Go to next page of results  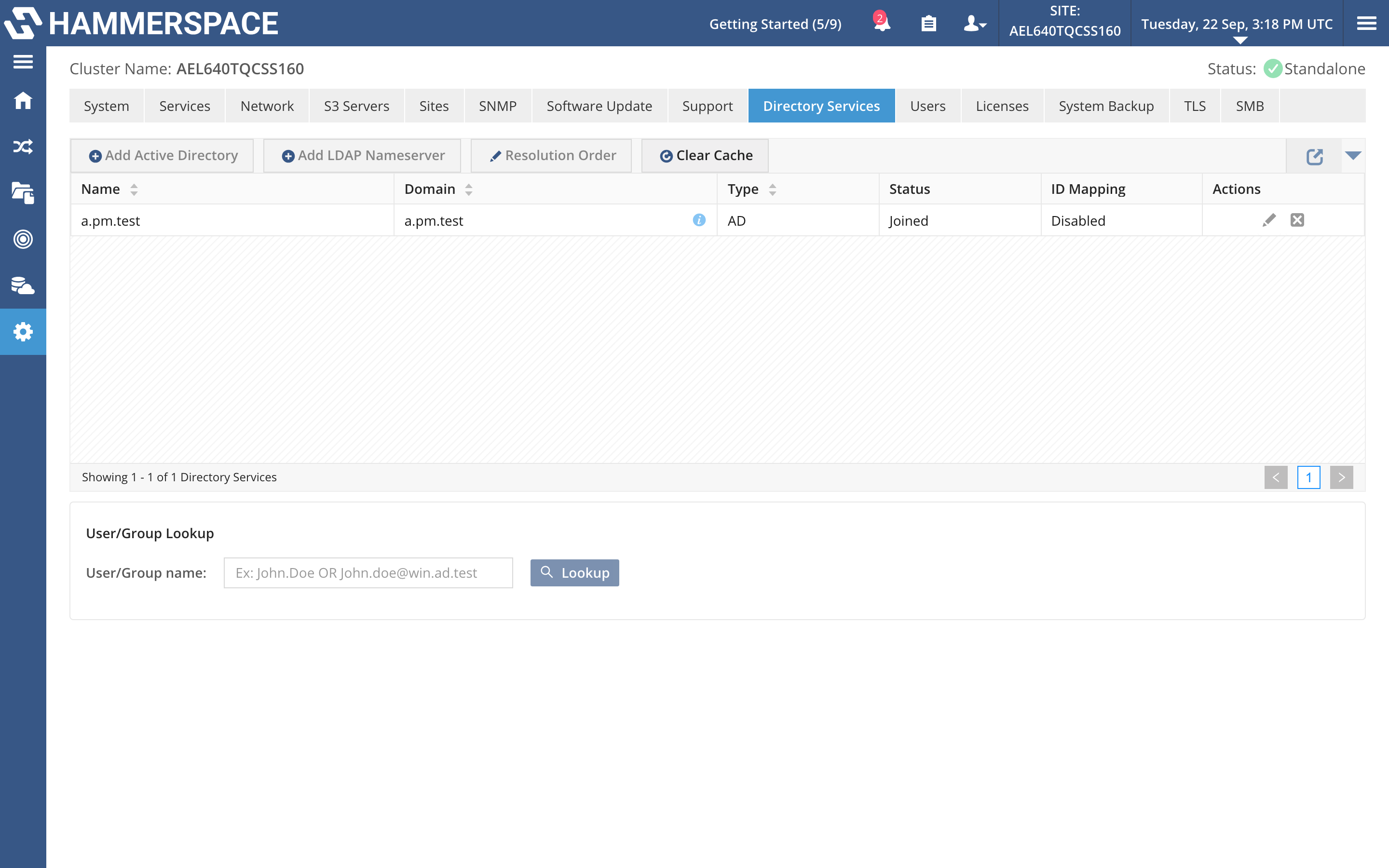coord(1341,477)
